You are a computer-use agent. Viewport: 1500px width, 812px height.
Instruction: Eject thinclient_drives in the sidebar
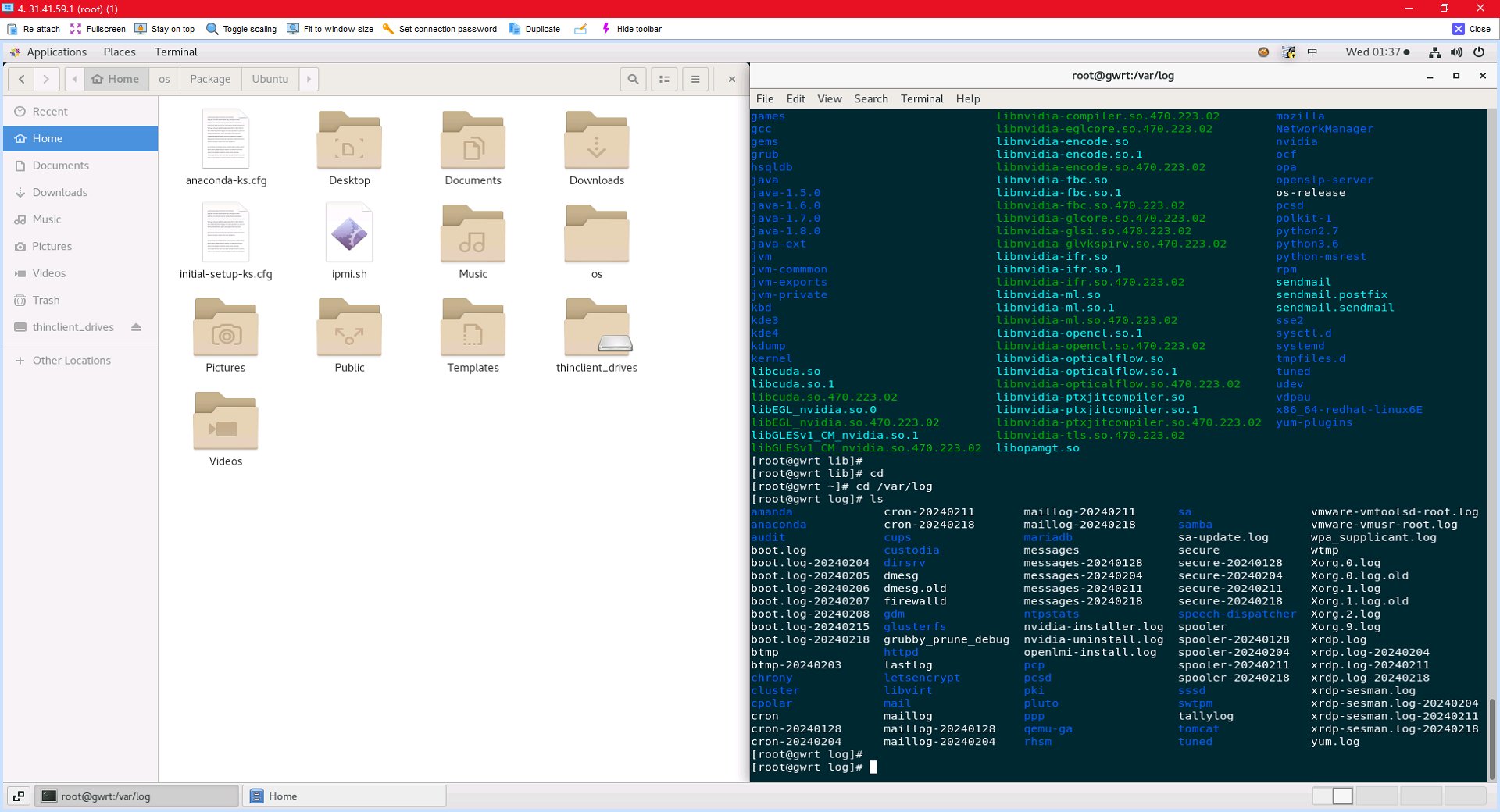pos(137,327)
